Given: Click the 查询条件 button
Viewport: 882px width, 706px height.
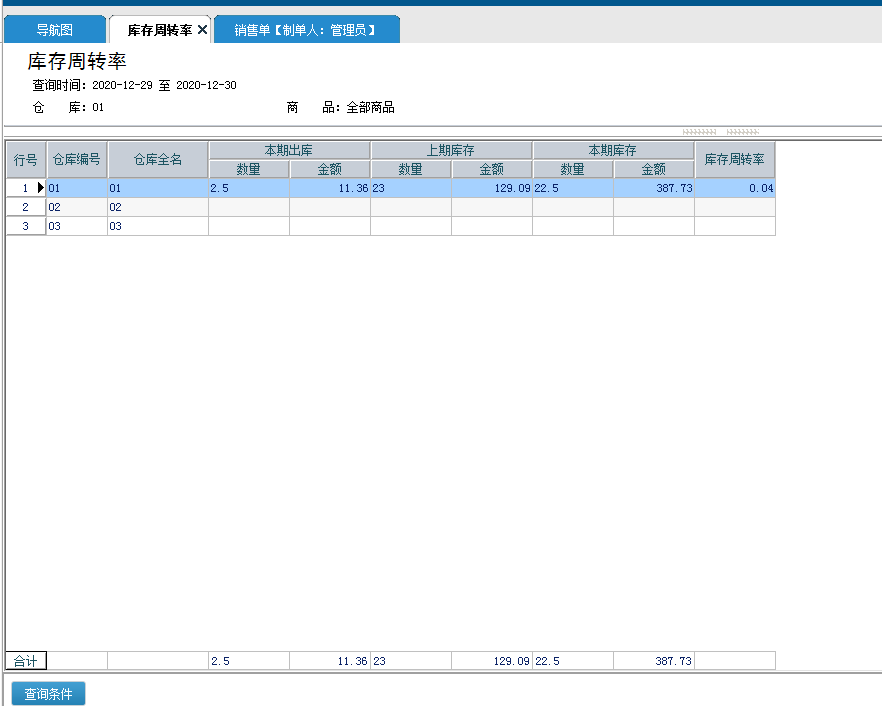Looking at the screenshot, I should coord(48,694).
